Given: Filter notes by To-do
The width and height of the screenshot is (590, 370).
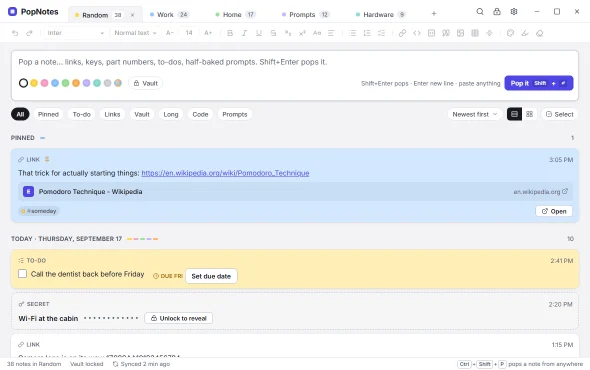Looking at the screenshot, I should pos(82,114).
